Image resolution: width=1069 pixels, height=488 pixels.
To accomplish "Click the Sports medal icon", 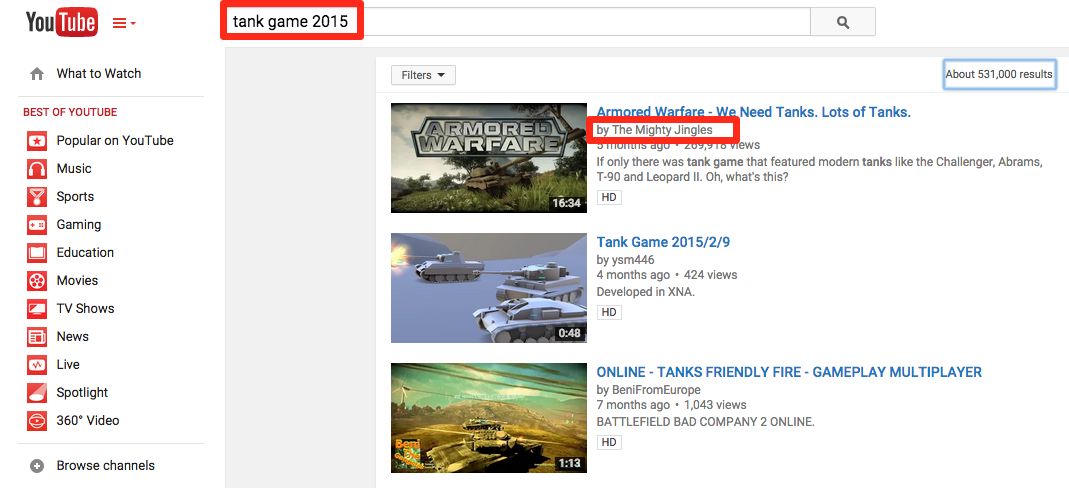I will pyautogui.click(x=37, y=197).
